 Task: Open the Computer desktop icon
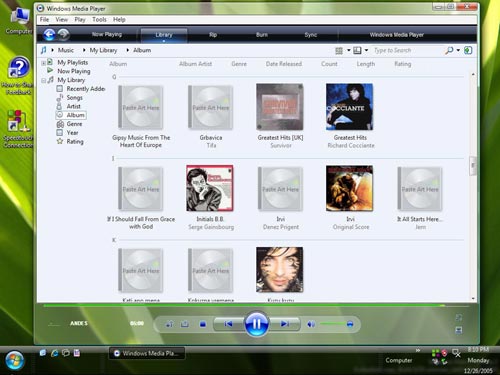coord(19,21)
